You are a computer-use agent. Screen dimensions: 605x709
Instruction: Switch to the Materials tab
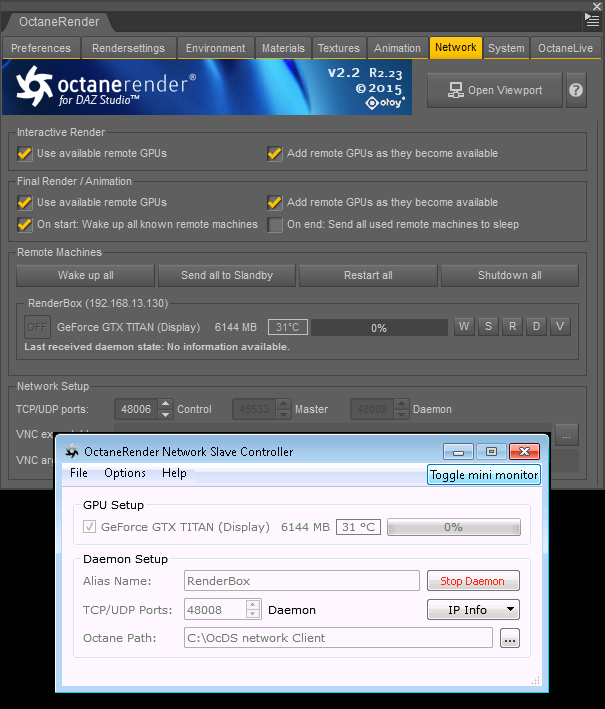283,48
